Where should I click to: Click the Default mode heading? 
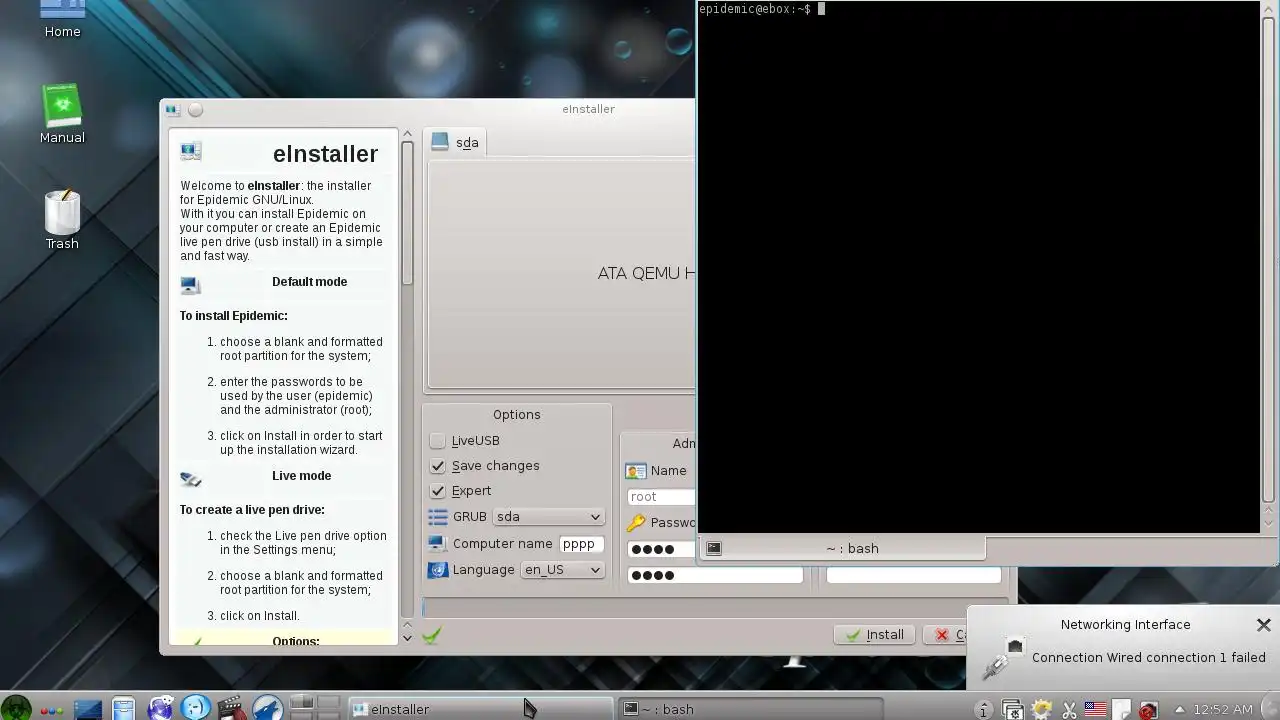pos(309,282)
